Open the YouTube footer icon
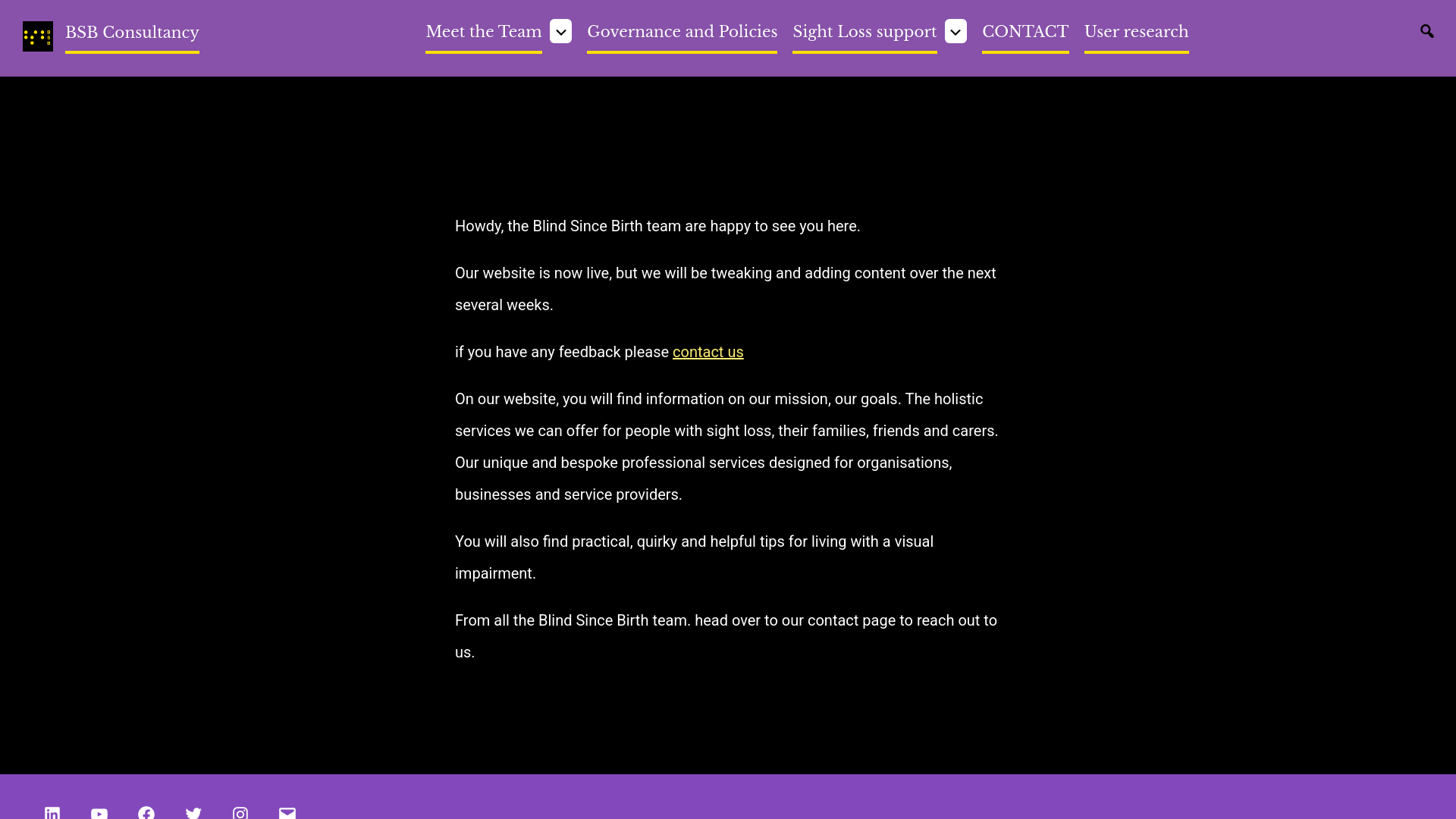The image size is (1456, 819). click(99, 813)
